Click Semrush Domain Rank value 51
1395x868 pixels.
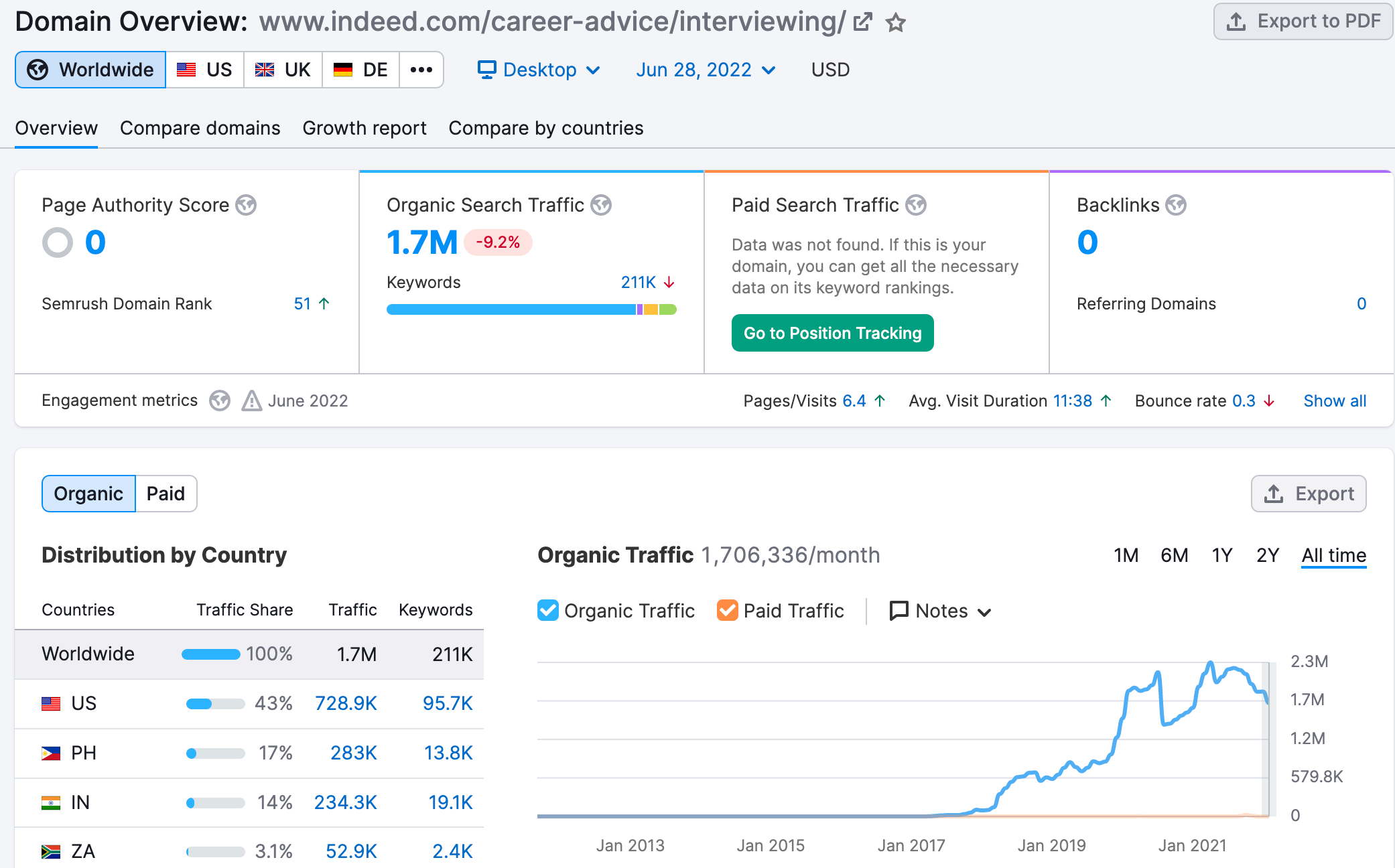pos(302,304)
